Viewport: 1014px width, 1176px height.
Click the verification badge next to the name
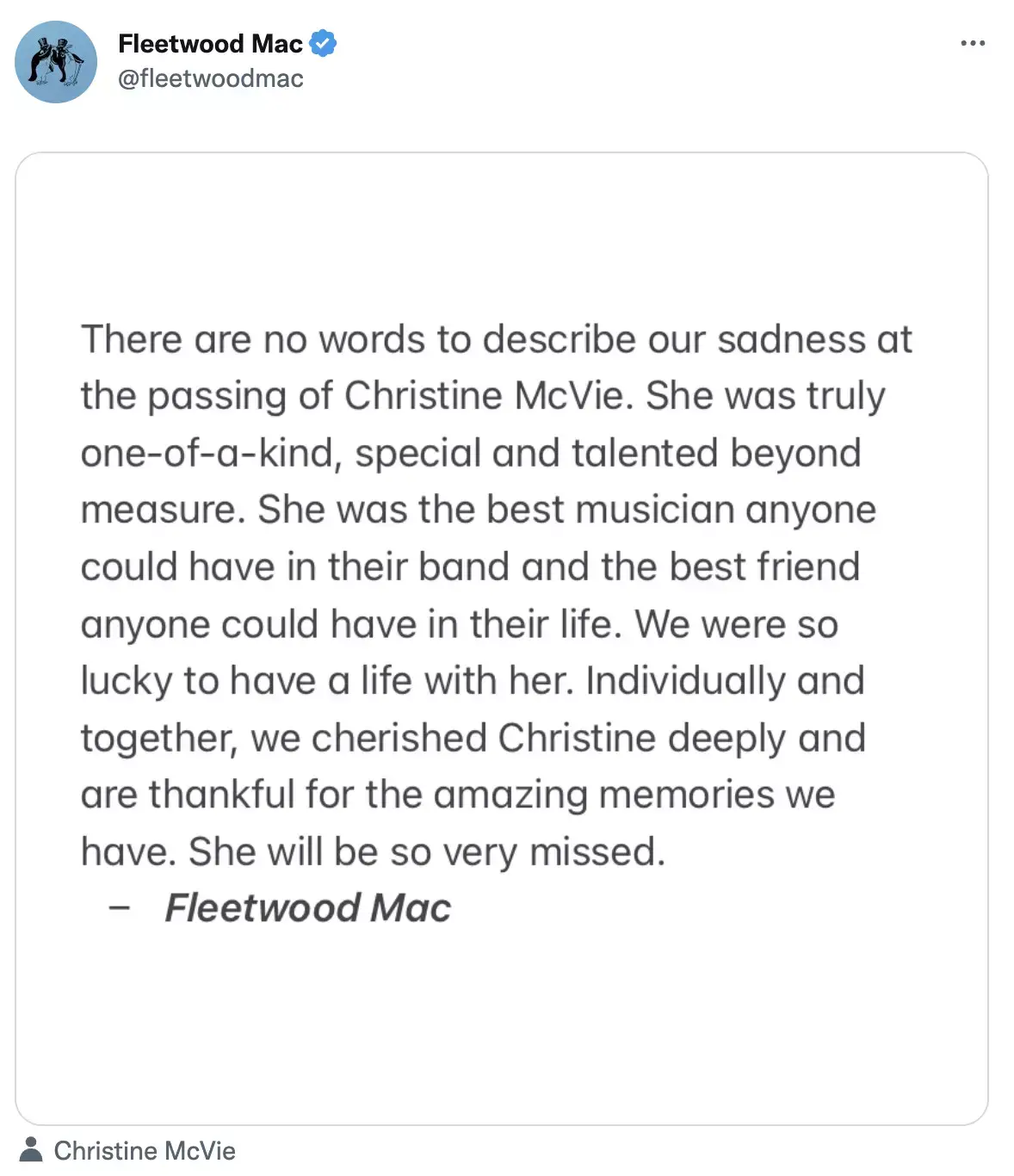pyautogui.click(x=322, y=41)
